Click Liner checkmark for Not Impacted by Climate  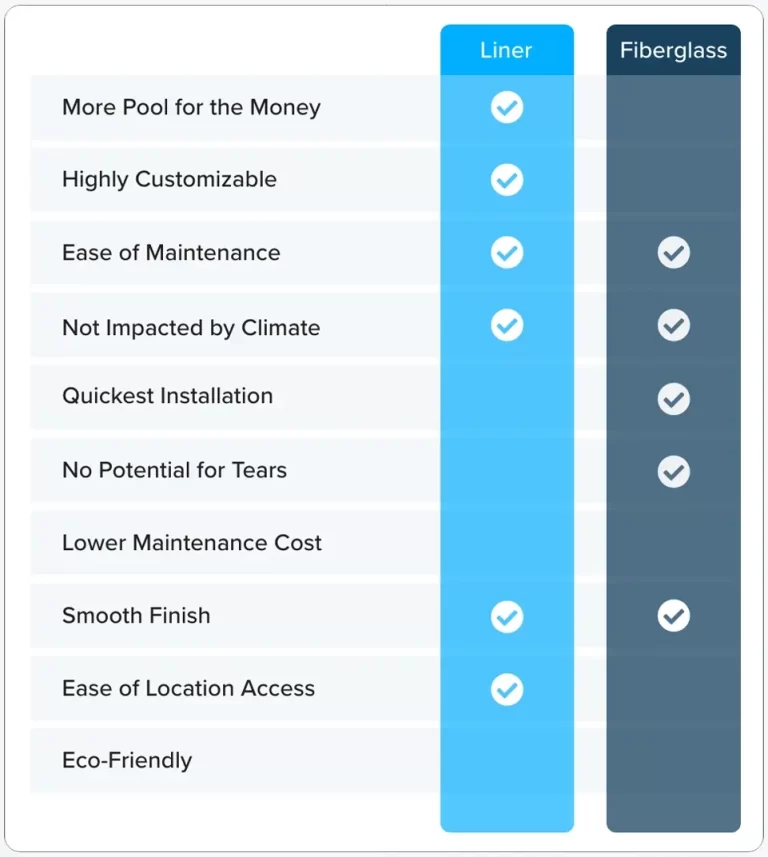507,325
